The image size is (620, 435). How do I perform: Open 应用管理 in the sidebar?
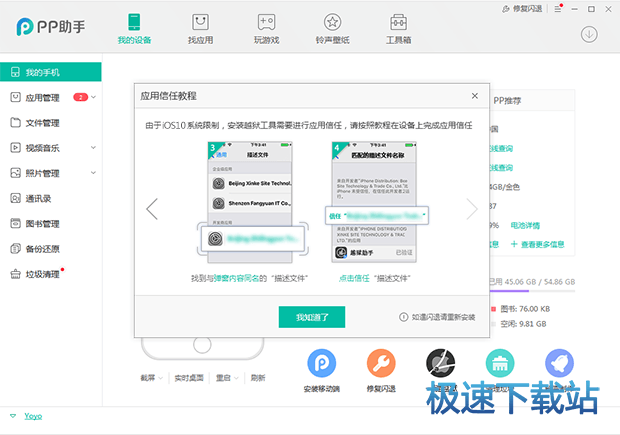pyautogui.click(x=42, y=98)
